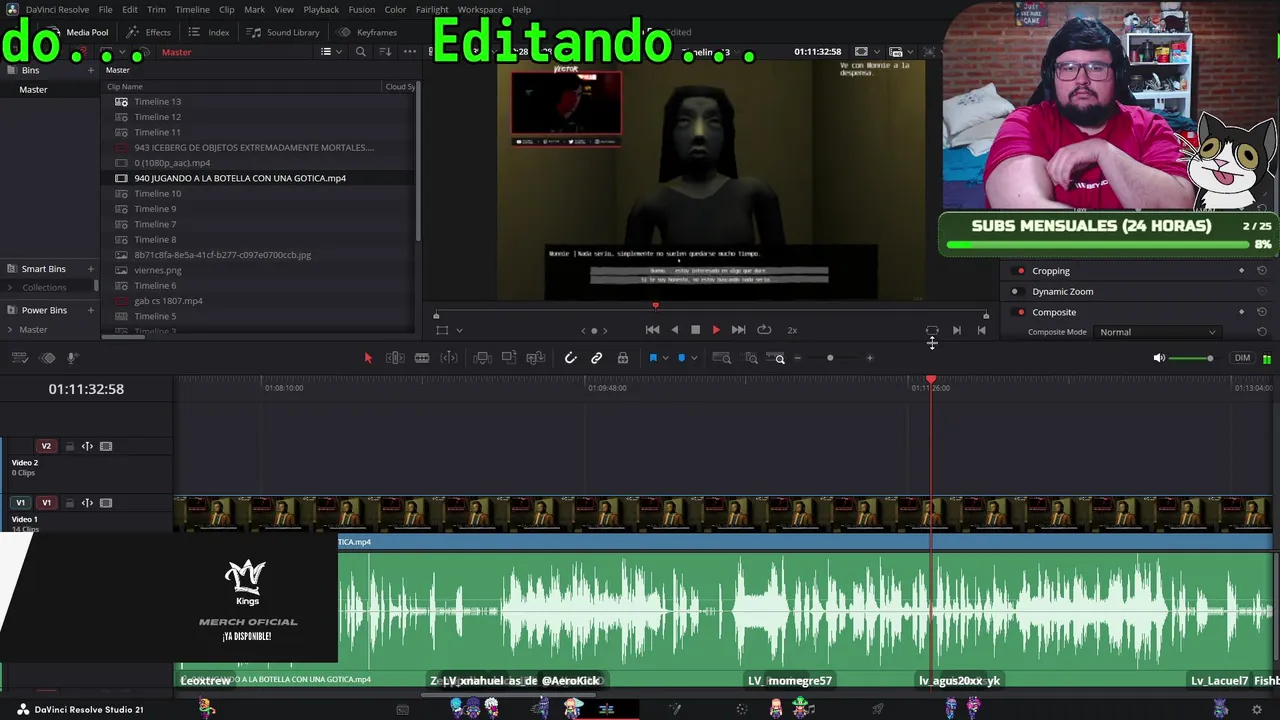The width and height of the screenshot is (1280, 720).
Task: Reset the Cropping settings
Action: (x=1262, y=271)
